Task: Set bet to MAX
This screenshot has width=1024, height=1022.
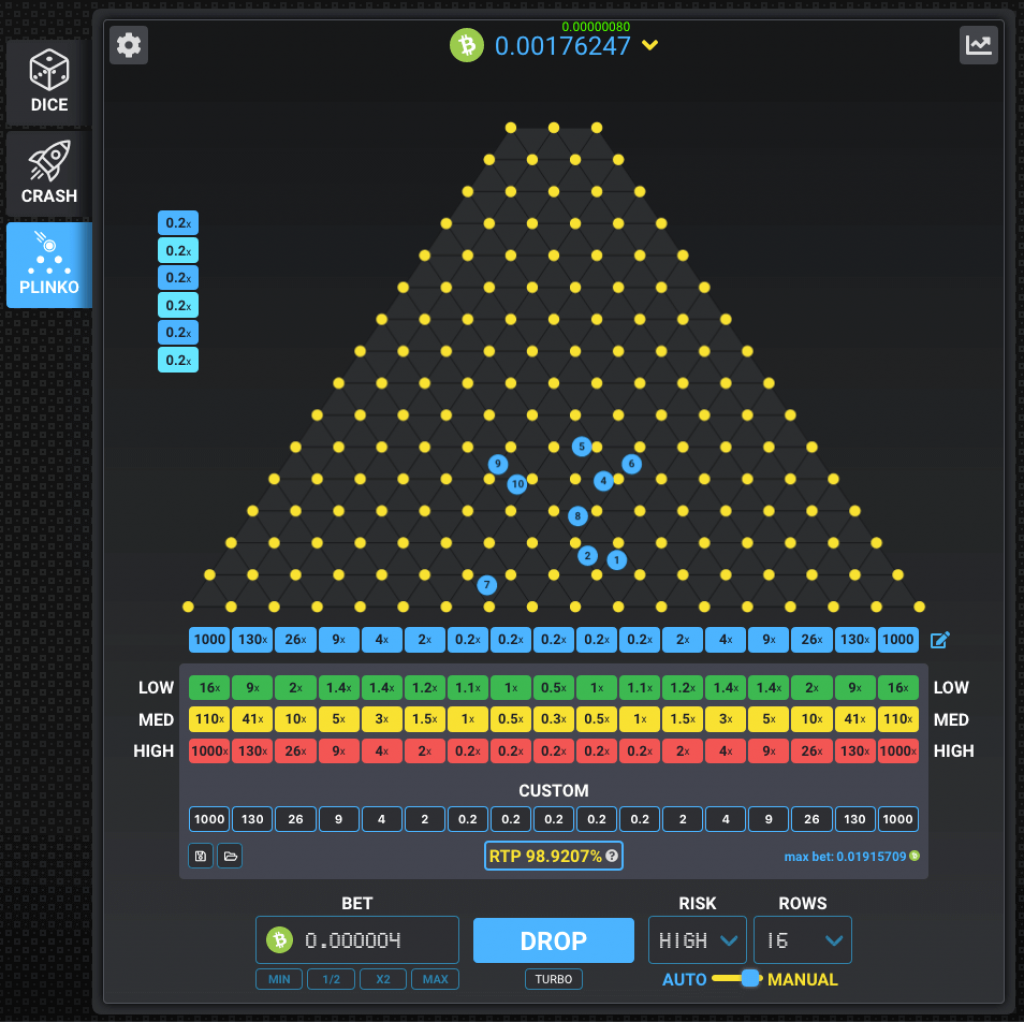Action: [435, 979]
